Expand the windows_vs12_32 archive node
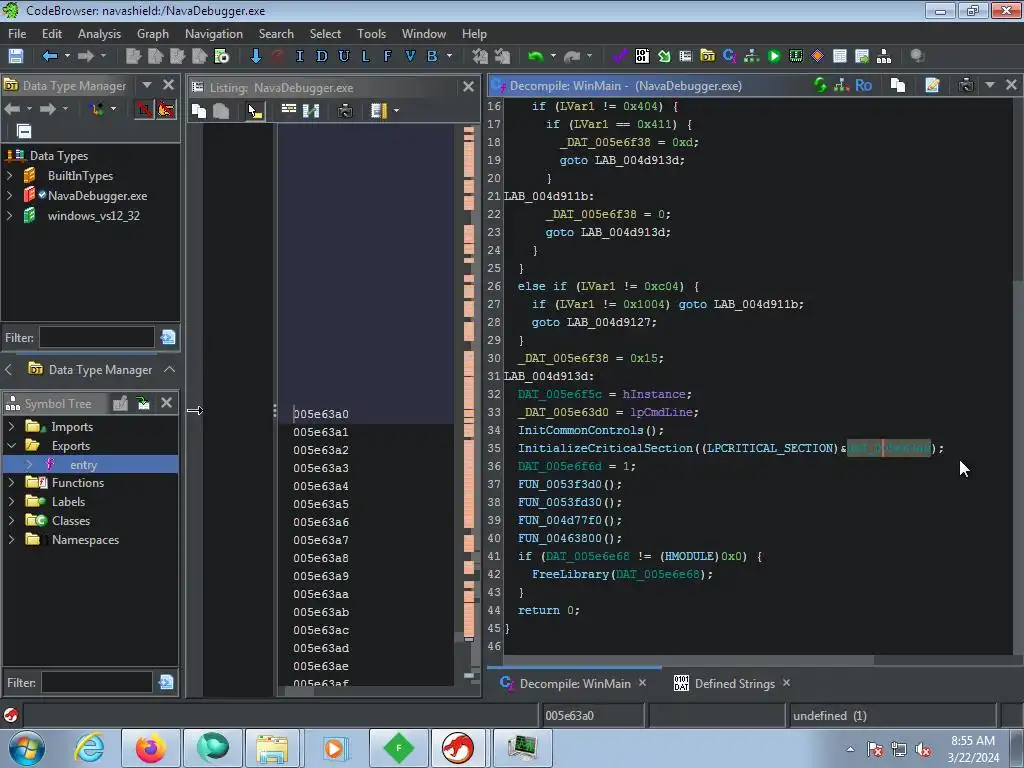Image resolution: width=1024 pixels, height=768 pixels. tap(9, 216)
